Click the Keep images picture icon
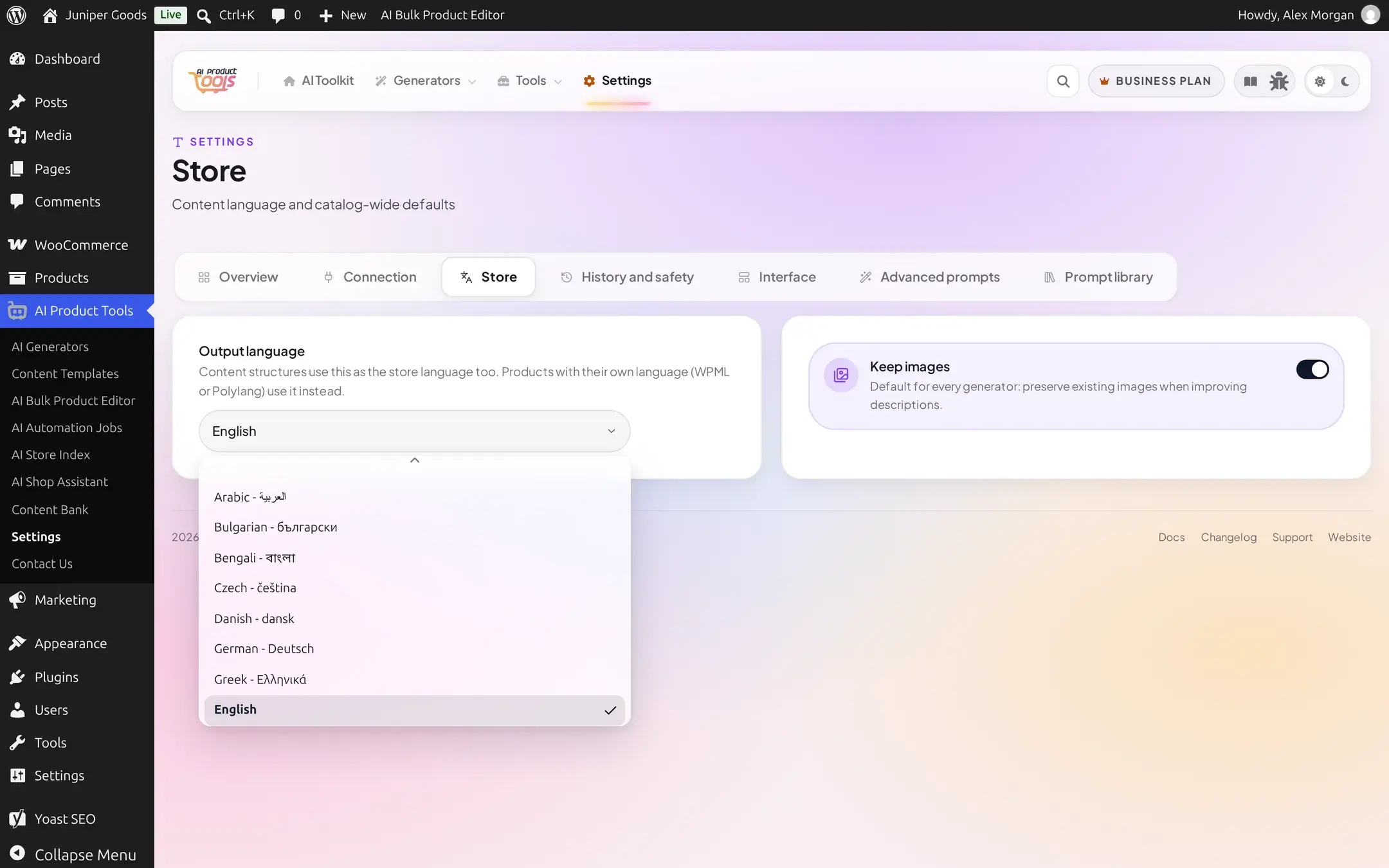The image size is (1389, 868). [x=840, y=375]
